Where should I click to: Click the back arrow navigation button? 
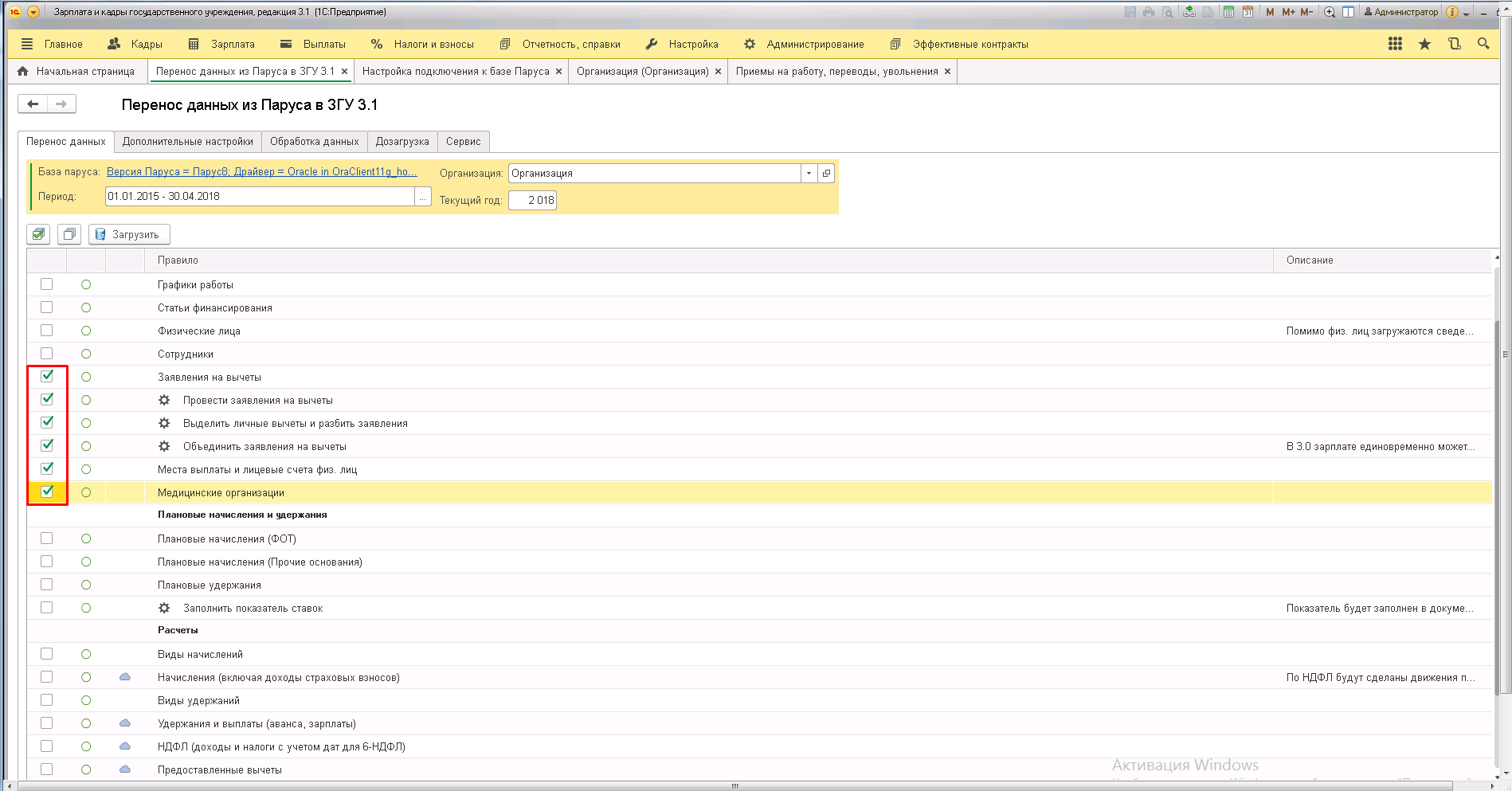click(33, 104)
